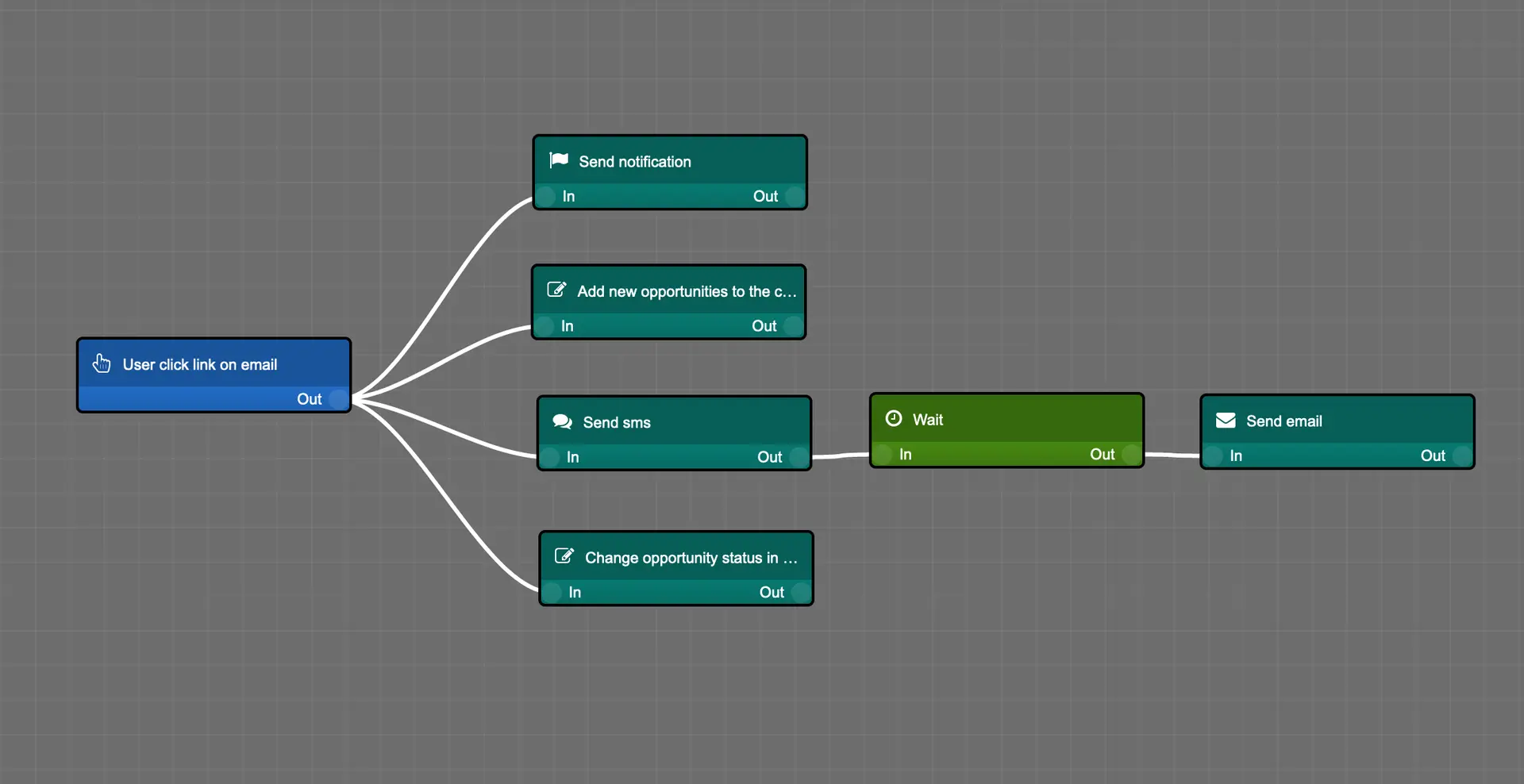Click the Out port of Send sms
The height and width of the screenshot is (784, 1524).
(x=799, y=457)
